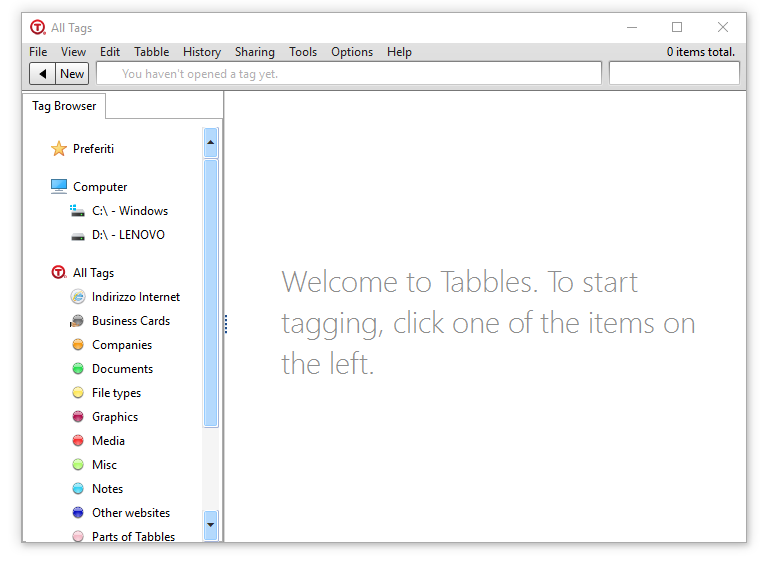
Task: Select the Documents tag label
Action: 123,369
